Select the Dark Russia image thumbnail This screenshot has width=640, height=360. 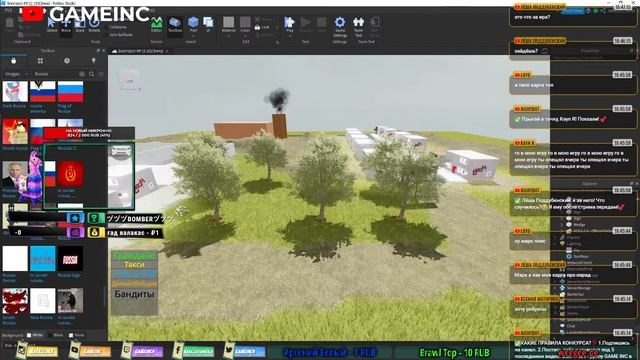coord(15,91)
